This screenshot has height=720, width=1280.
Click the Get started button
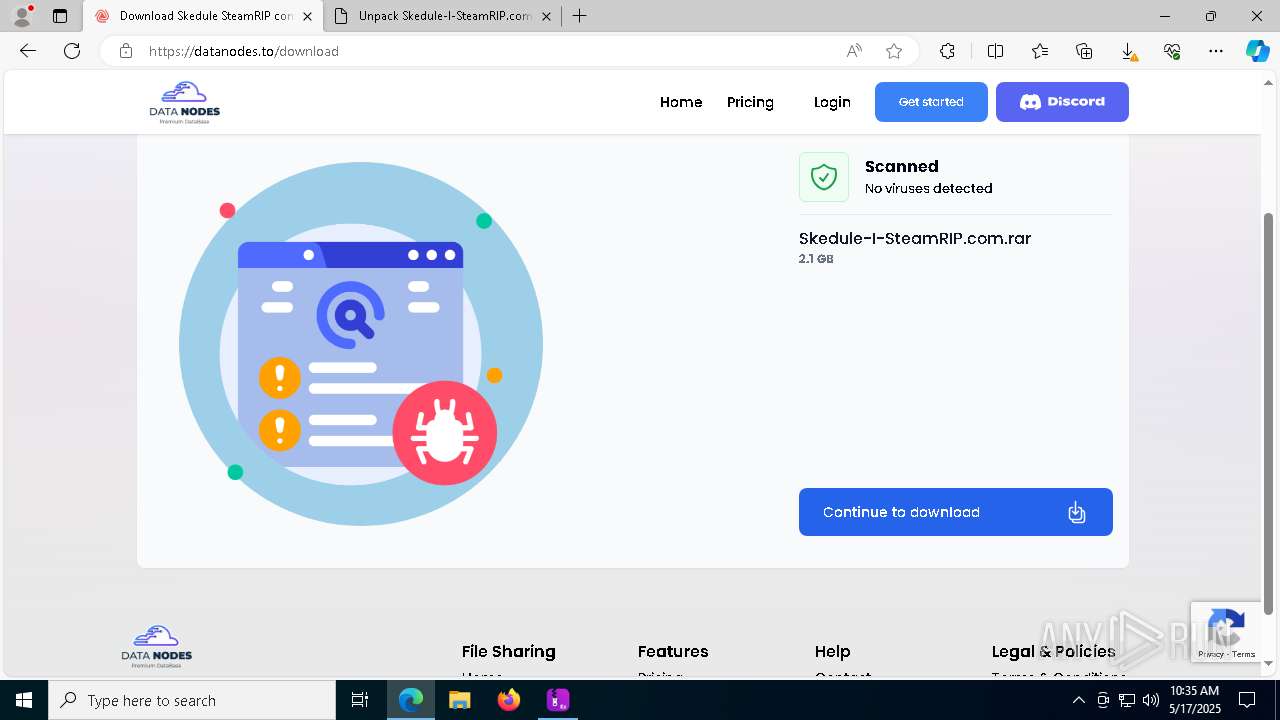pos(931,102)
